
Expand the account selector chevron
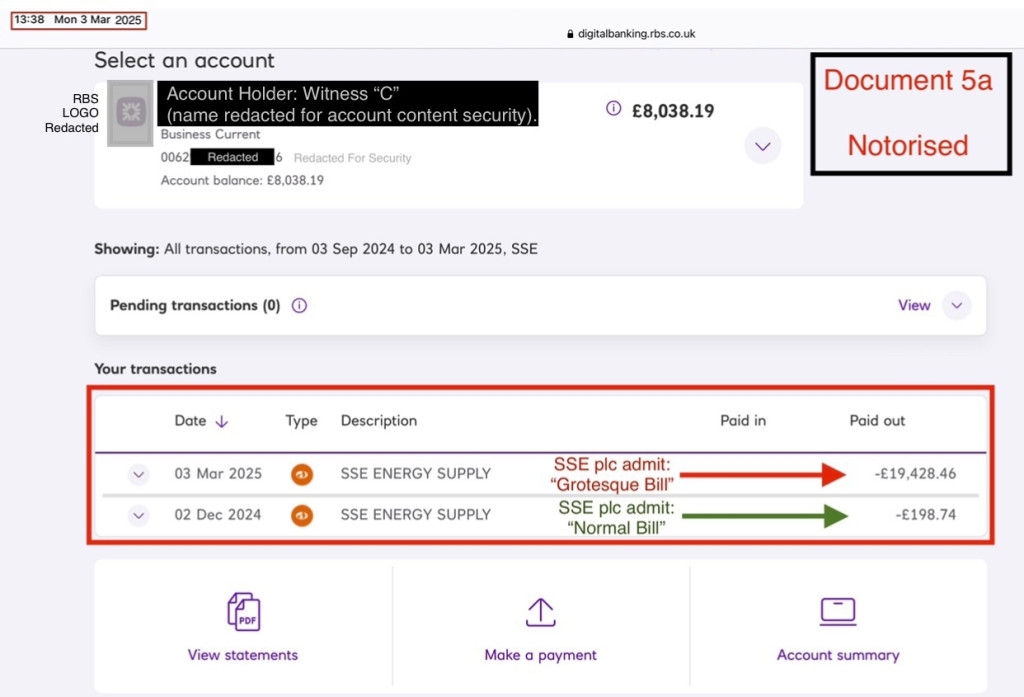pyautogui.click(x=762, y=146)
